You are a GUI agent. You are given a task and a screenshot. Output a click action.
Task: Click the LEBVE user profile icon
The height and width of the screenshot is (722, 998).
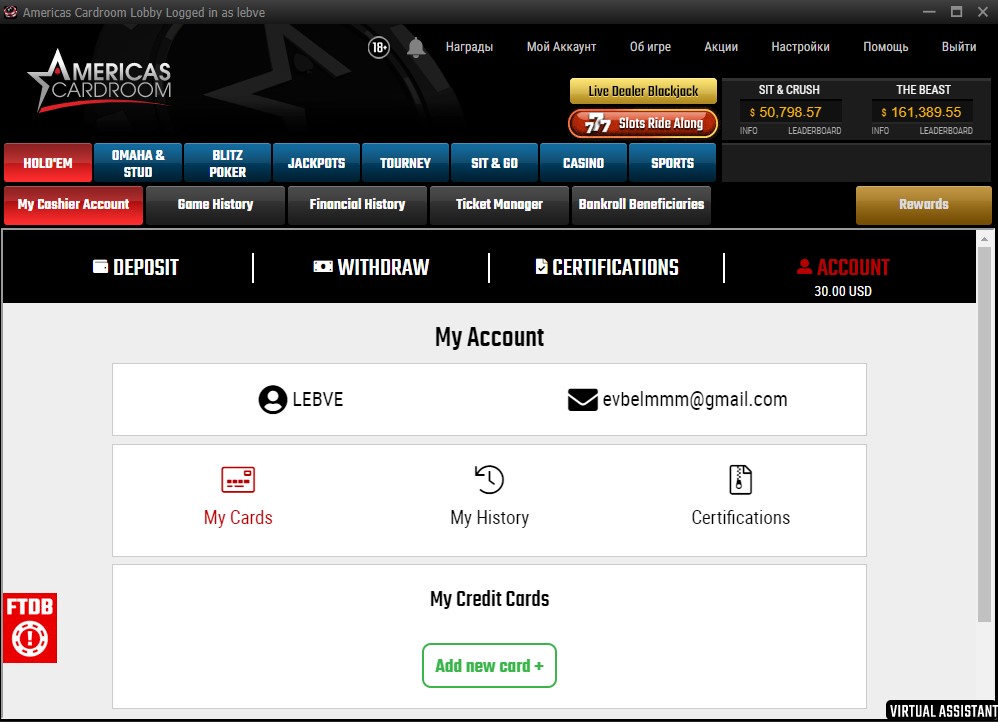(273, 400)
